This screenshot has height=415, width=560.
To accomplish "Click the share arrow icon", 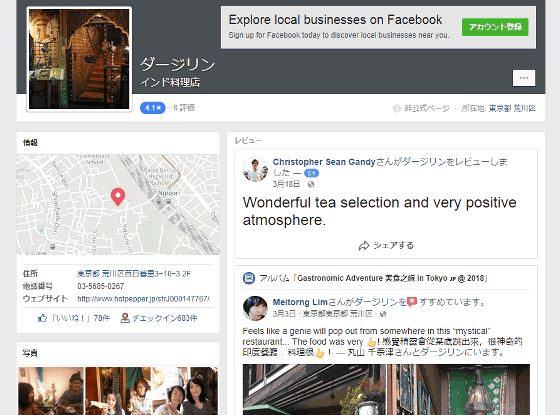I will pos(364,246).
